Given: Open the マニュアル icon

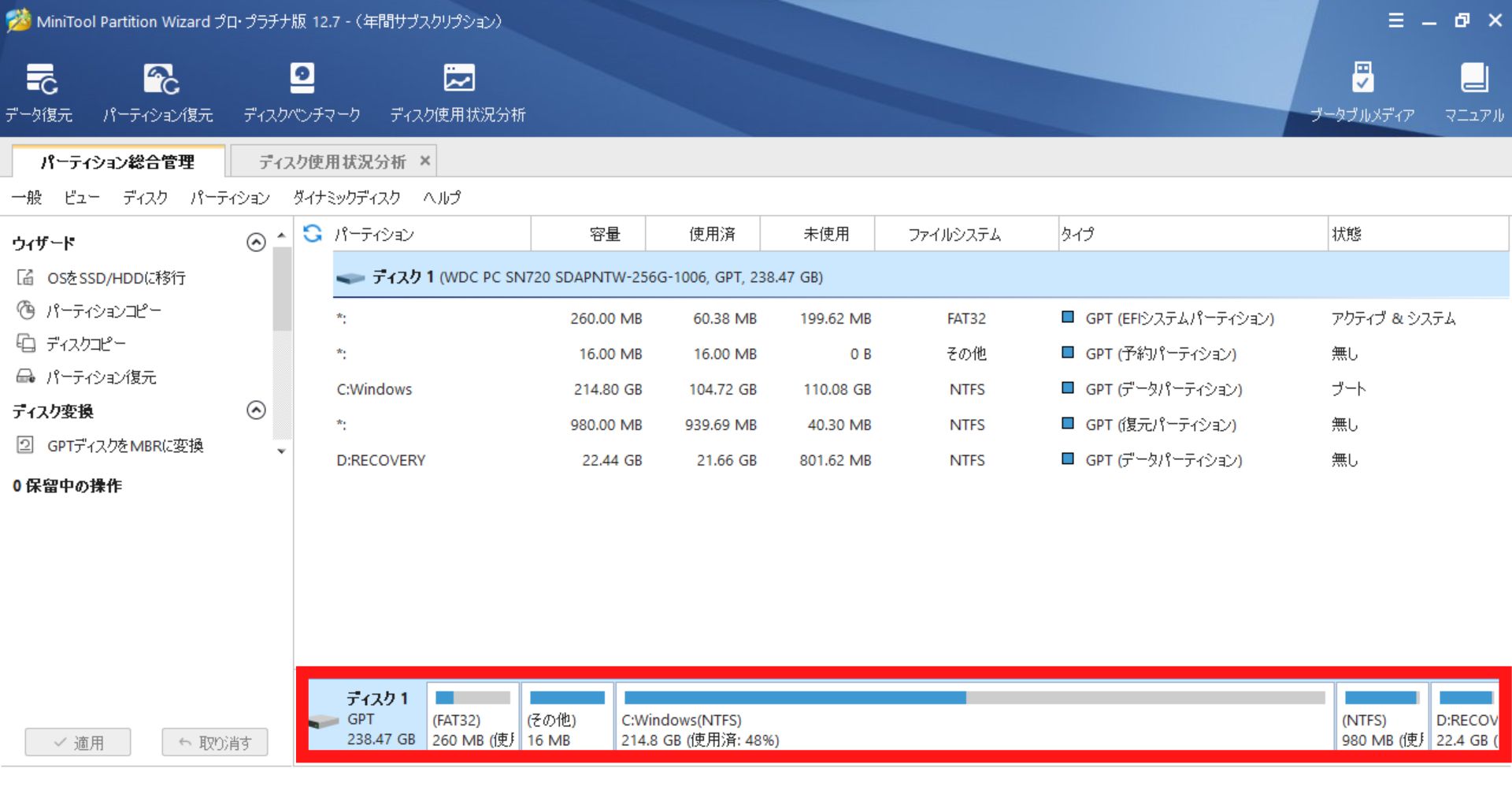Looking at the screenshot, I should point(1473,92).
